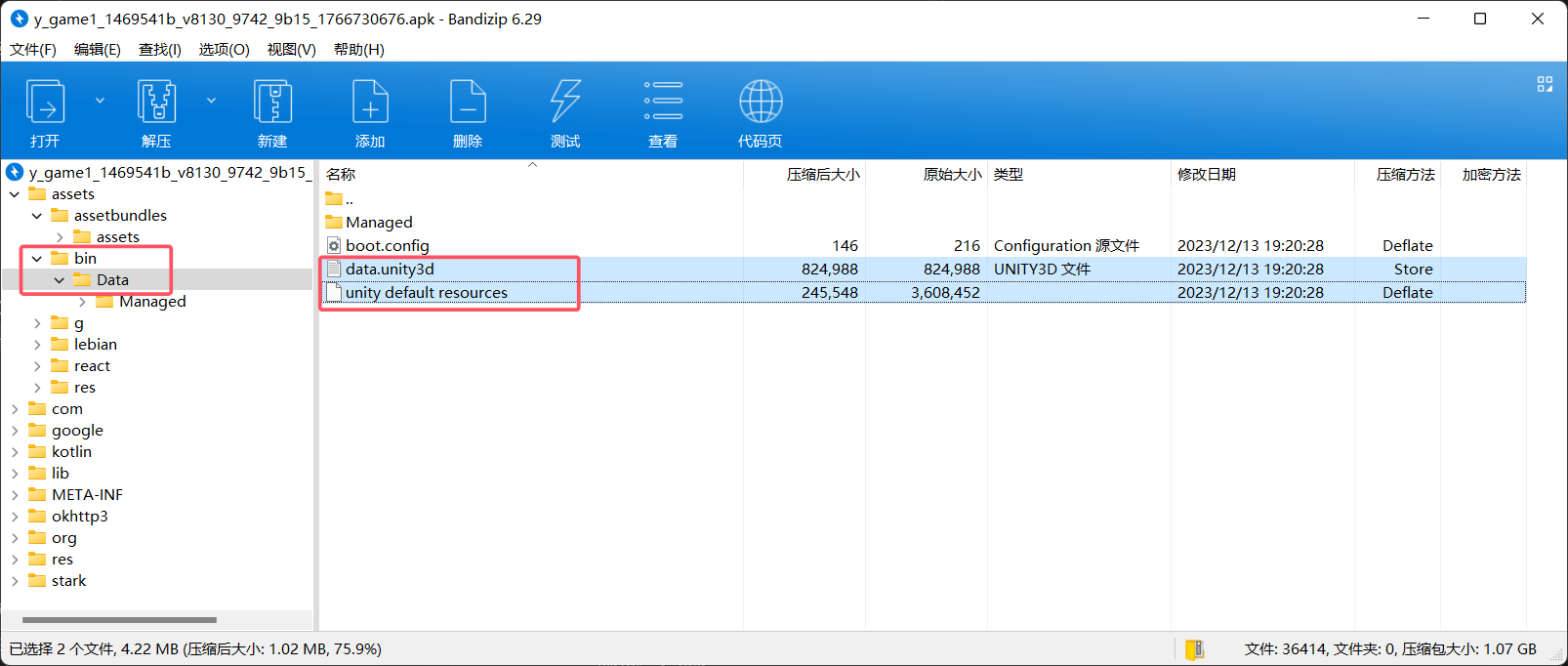Click the 添加 (Add) toolbar icon
This screenshot has width=1568, height=666.
370,102
